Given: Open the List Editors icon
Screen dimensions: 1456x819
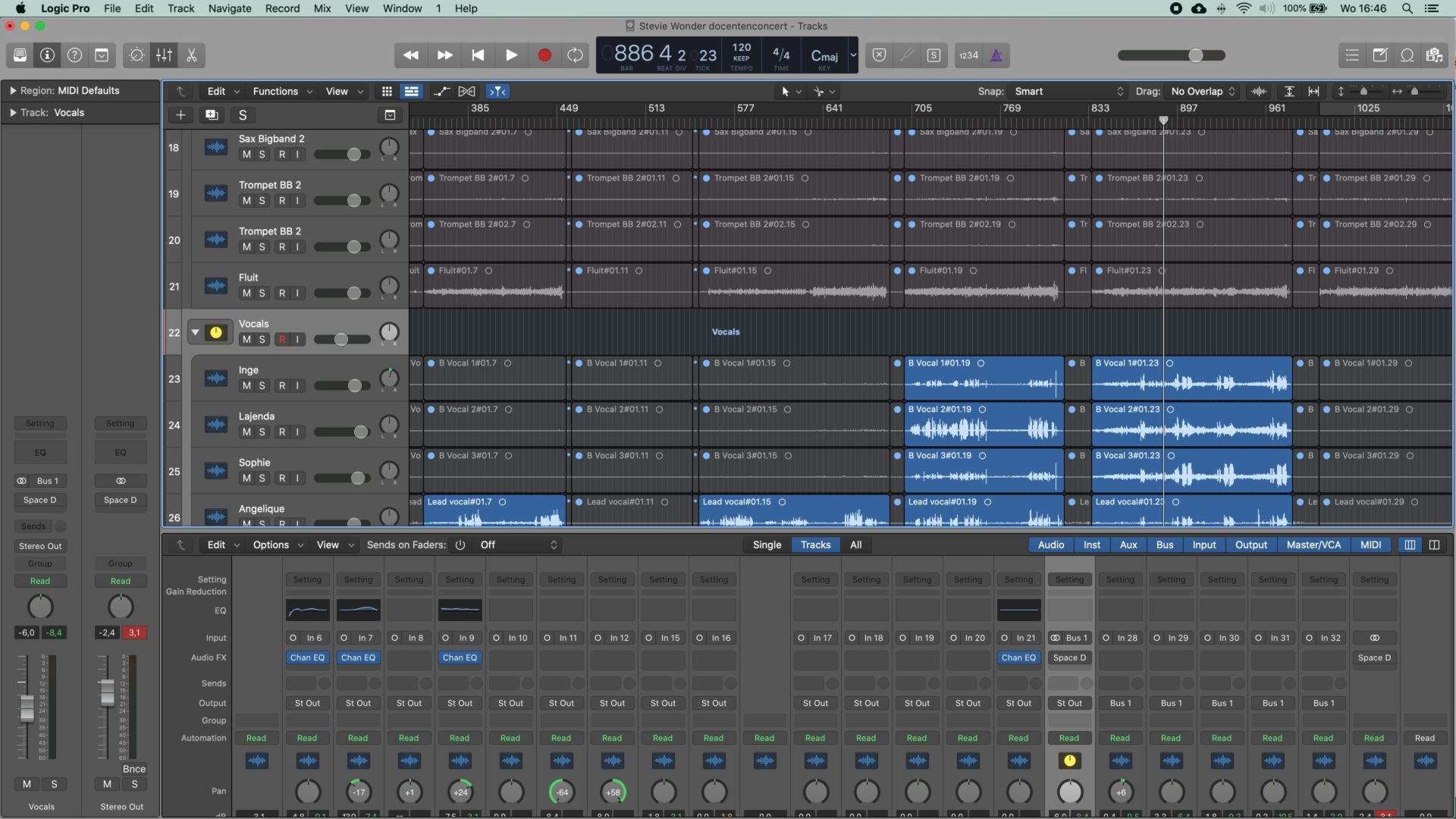Looking at the screenshot, I should (1352, 55).
